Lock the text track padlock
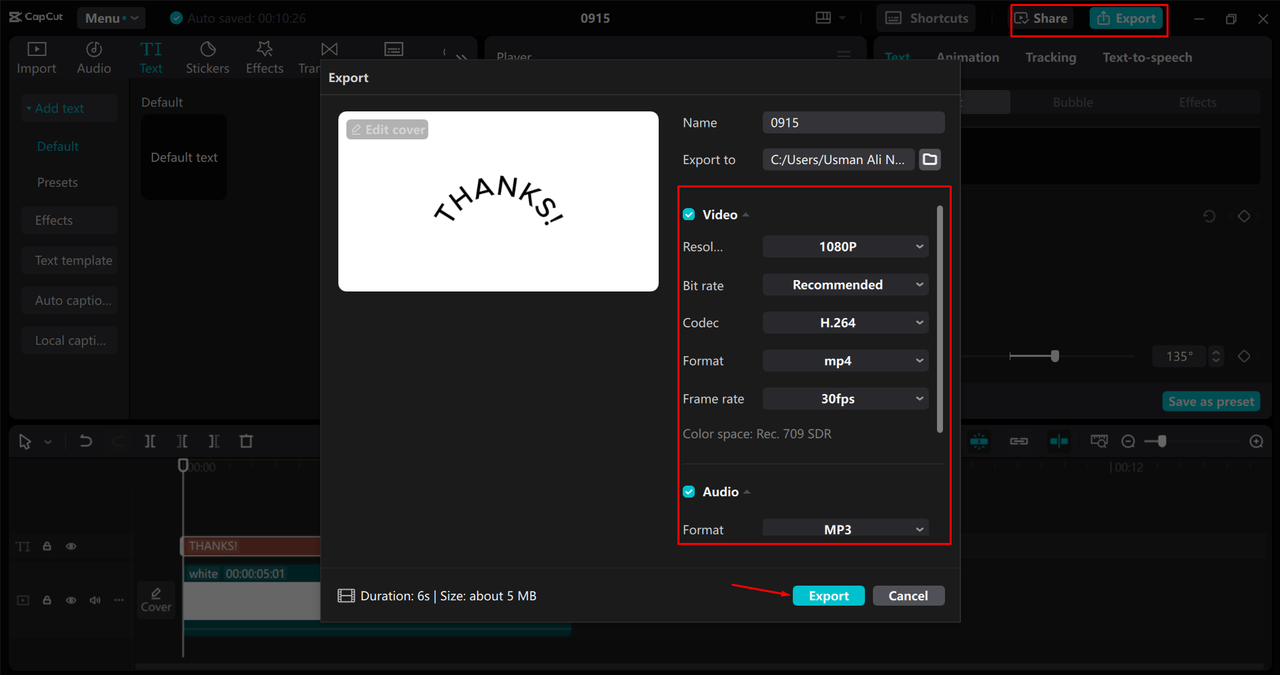 pos(47,547)
